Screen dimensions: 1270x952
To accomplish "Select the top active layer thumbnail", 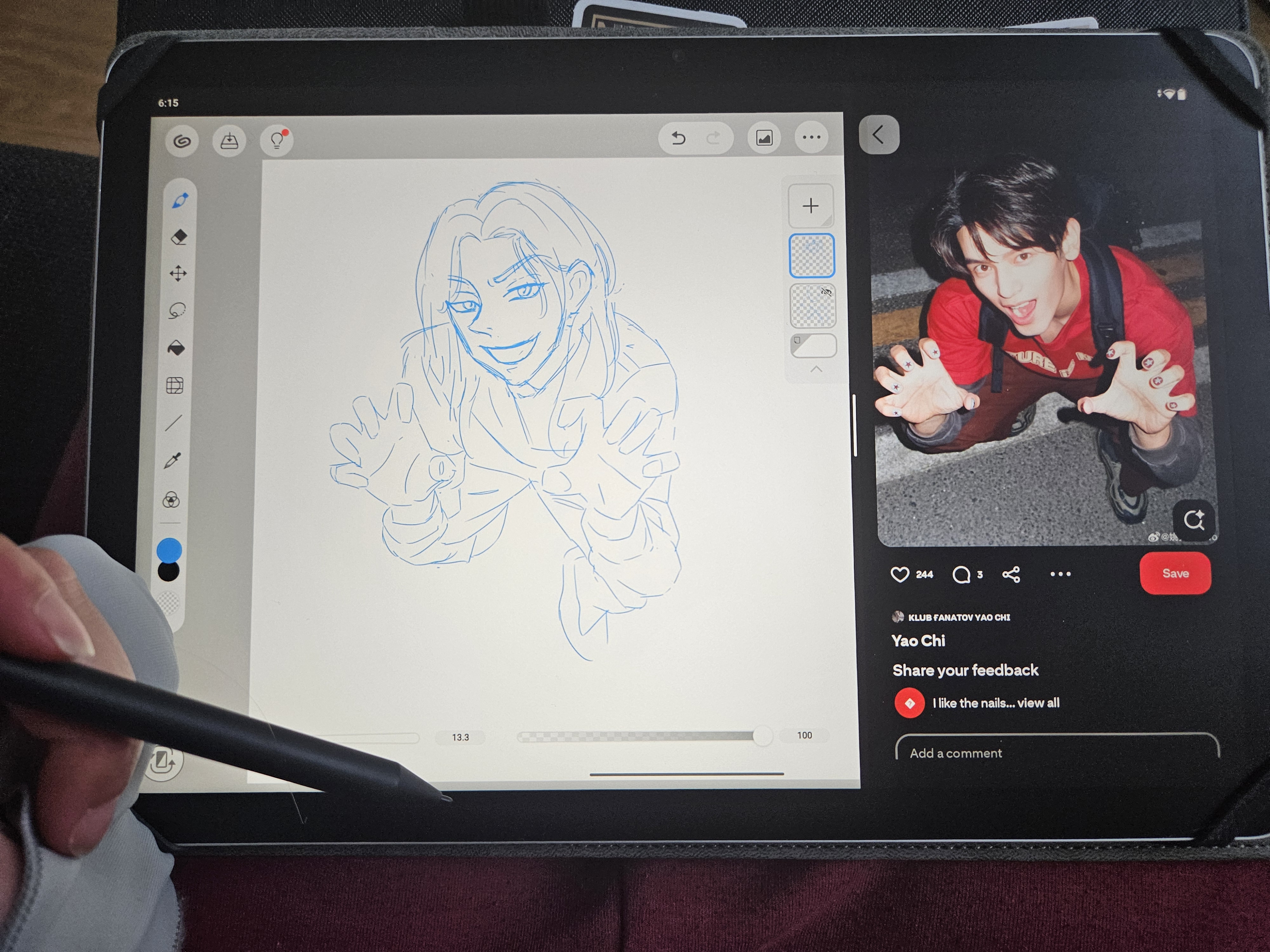I will (812, 255).
